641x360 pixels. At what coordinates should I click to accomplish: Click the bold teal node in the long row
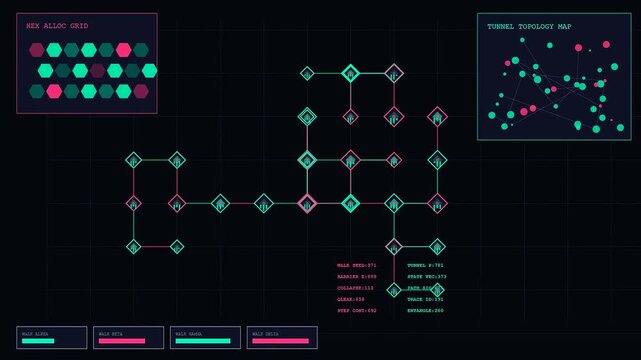pyautogui.click(x=350, y=203)
